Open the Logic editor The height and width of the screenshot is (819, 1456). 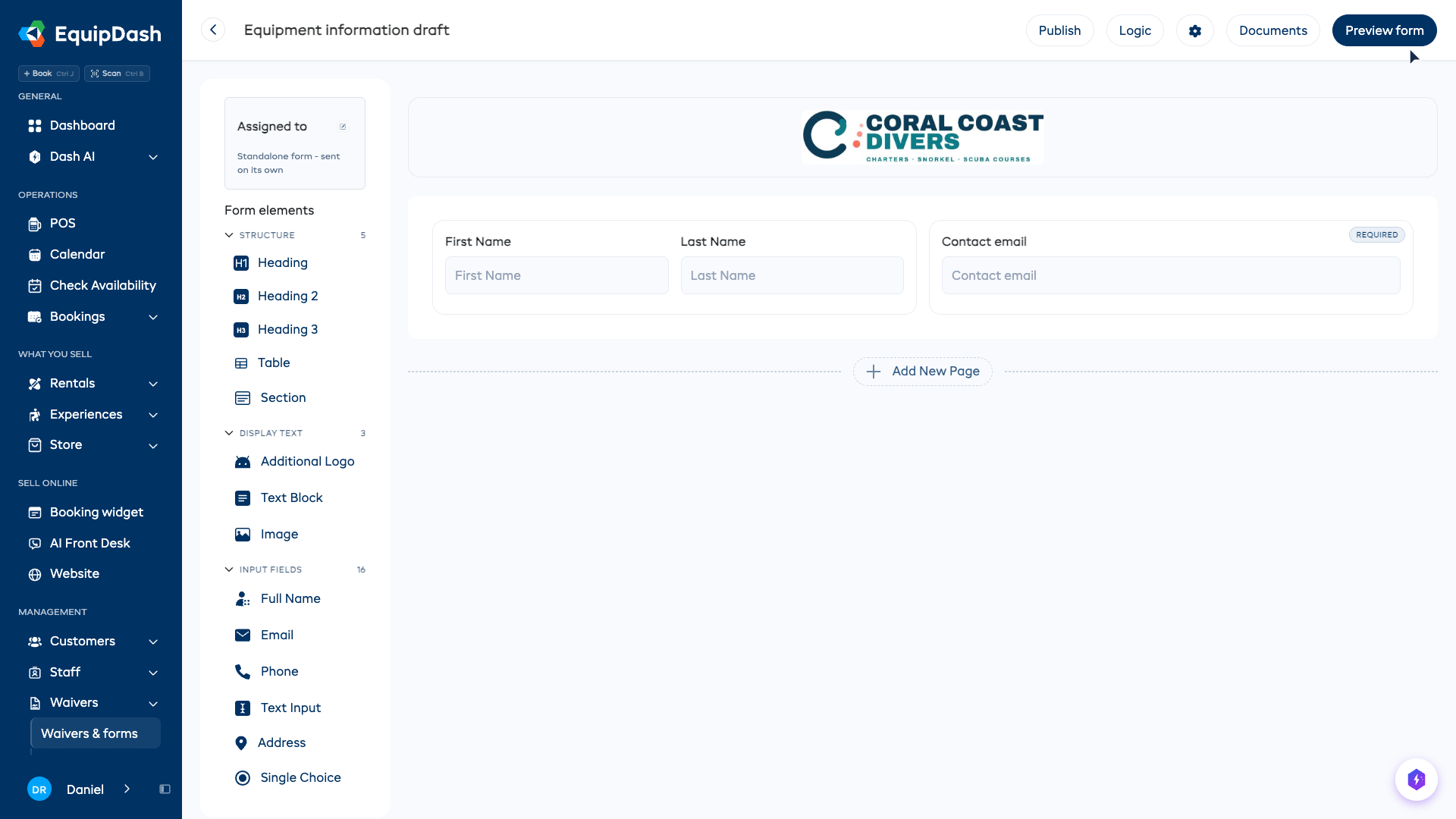[1134, 30]
